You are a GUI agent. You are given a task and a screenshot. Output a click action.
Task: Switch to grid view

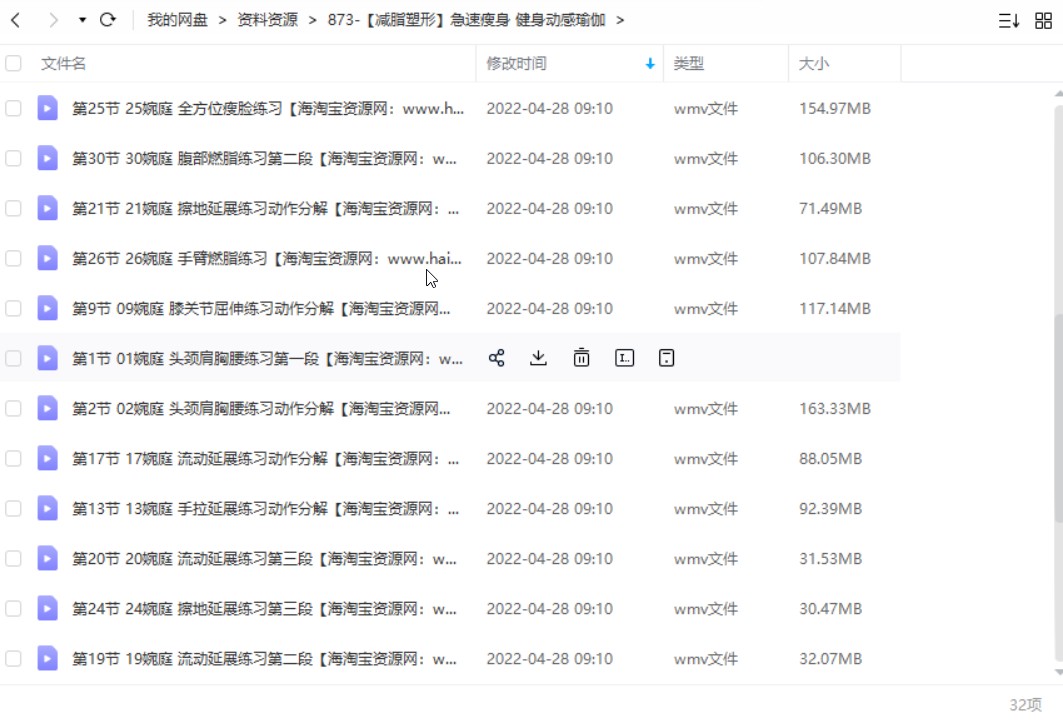click(1043, 20)
